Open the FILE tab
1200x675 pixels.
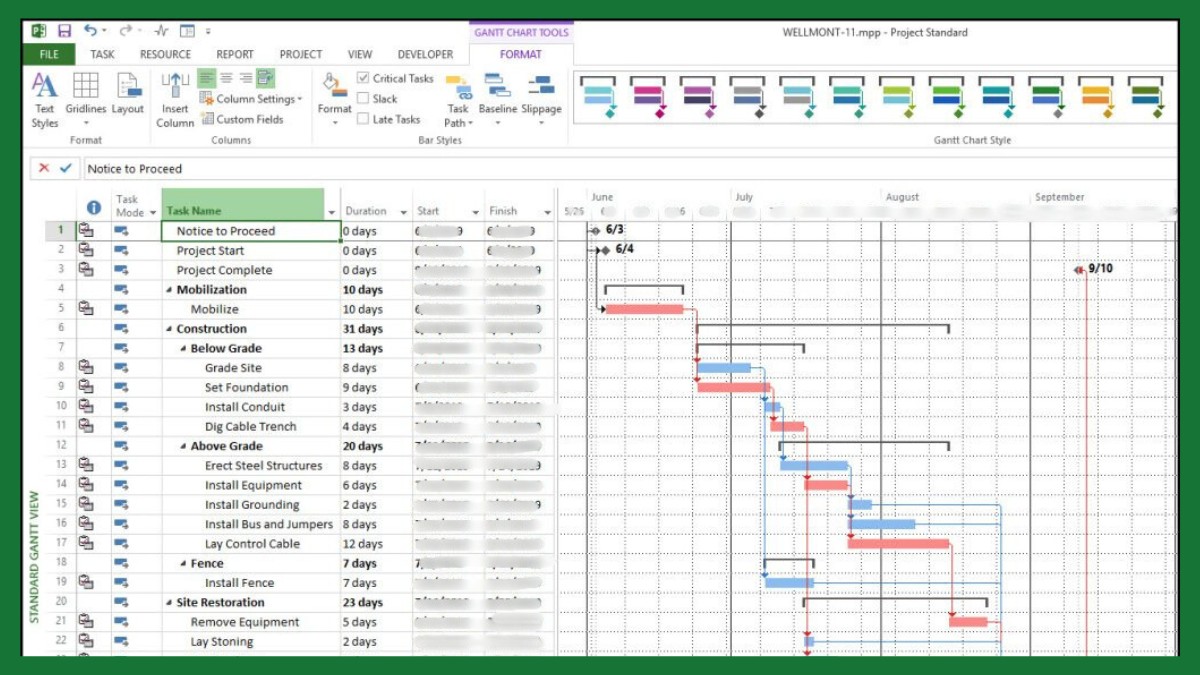pyautogui.click(x=49, y=54)
